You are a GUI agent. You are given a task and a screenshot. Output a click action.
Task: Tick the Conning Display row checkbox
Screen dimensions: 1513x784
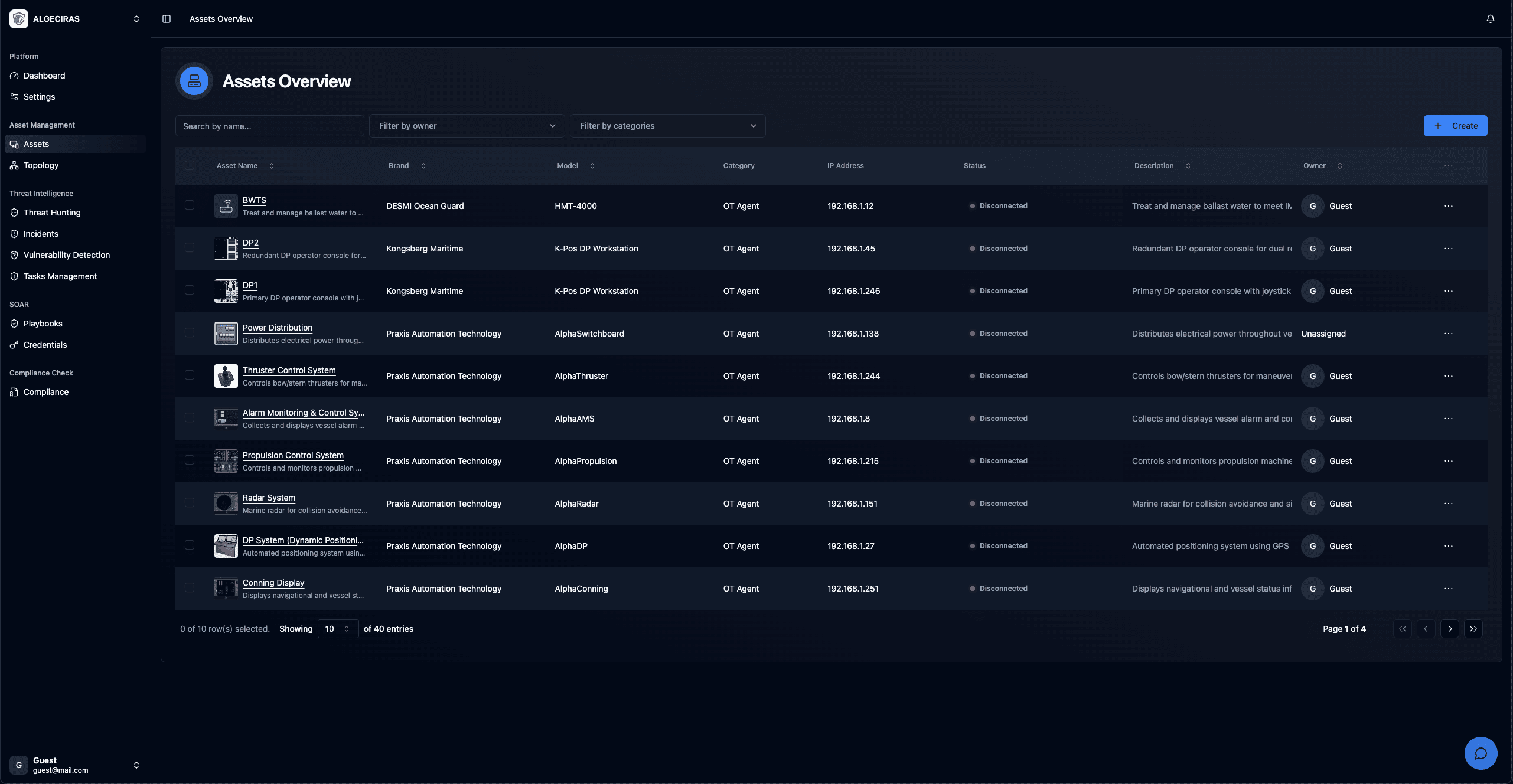click(190, 588)
